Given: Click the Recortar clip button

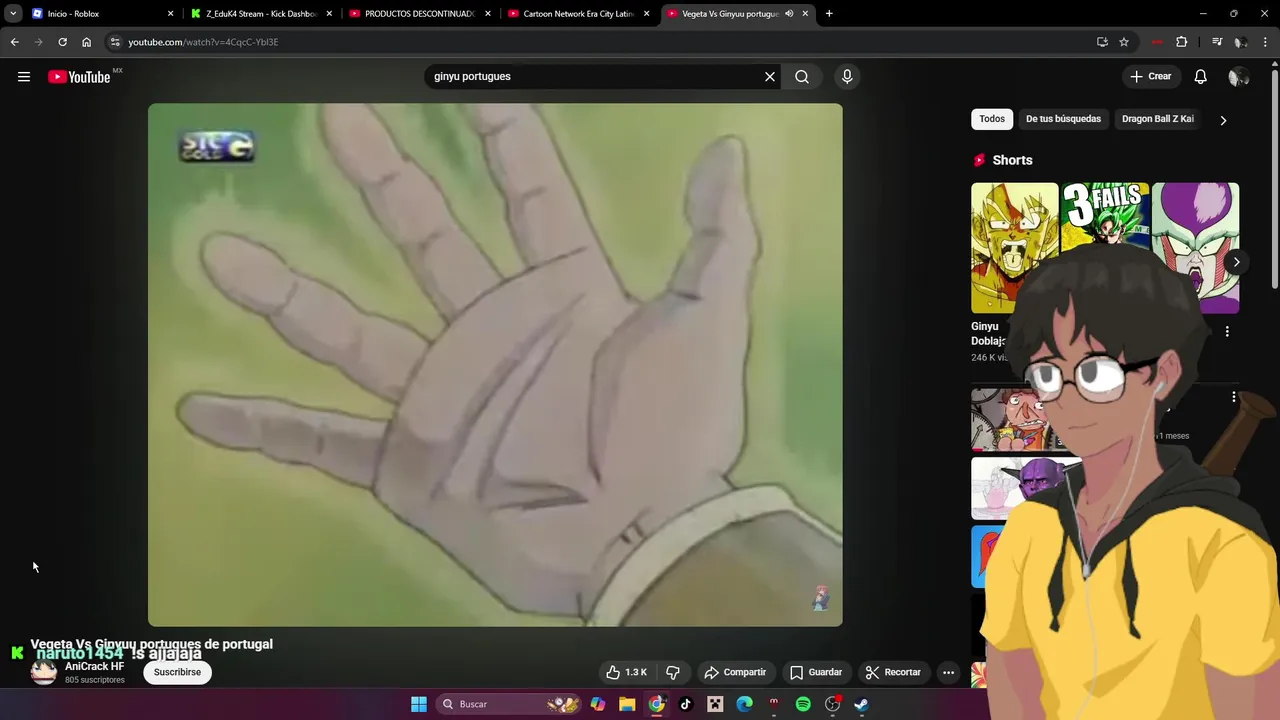Looking at the screenshot, I should [x=893, y=672].
